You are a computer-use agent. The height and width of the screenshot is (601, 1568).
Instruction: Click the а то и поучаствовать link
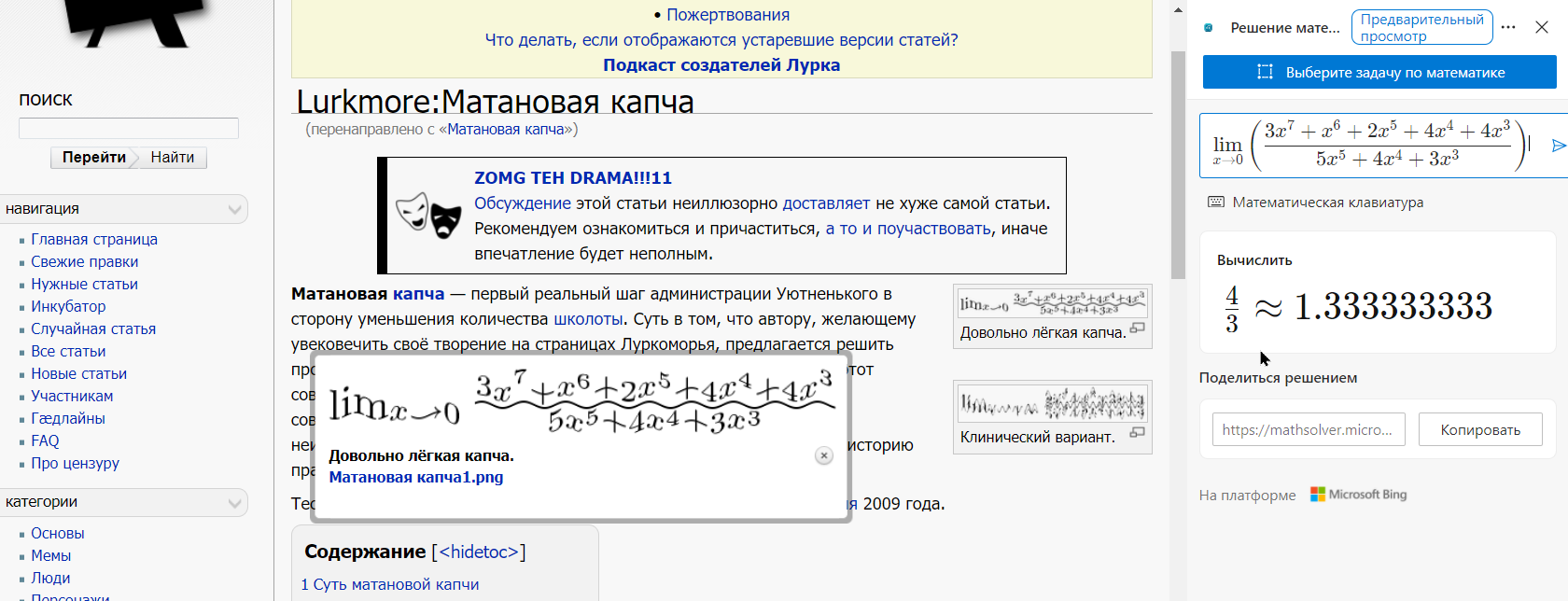[x=908, y=229]
